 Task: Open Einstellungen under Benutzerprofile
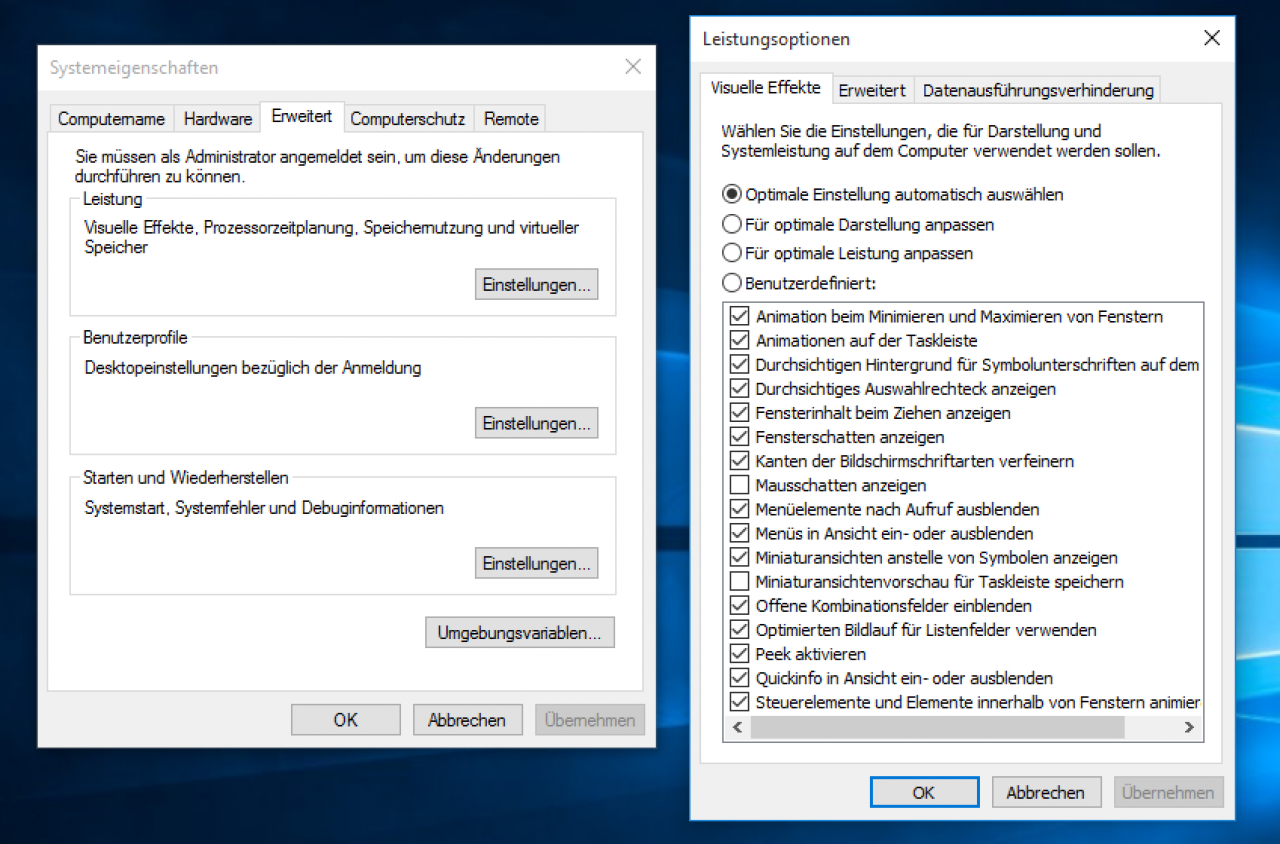point(536,423)
